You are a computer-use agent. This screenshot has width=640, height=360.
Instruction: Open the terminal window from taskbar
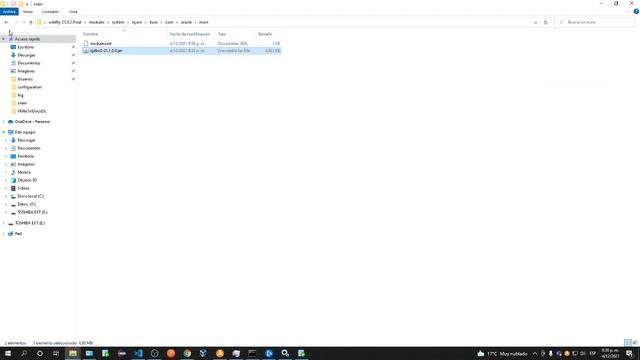[252, 353]
